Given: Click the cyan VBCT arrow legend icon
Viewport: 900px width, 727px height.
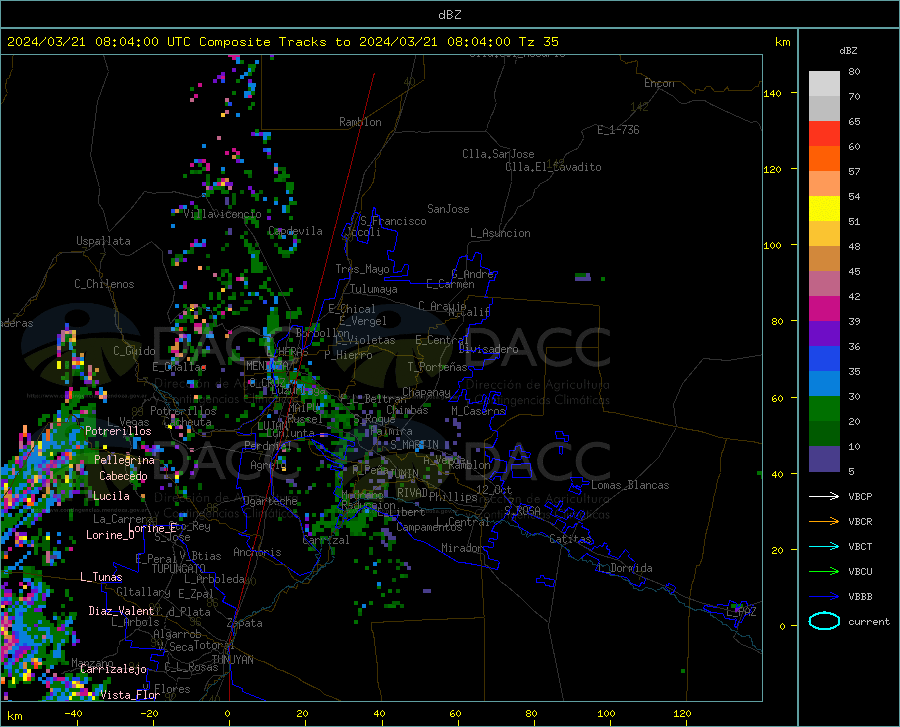Looking at the screenshot, I should click(x=824, y=546).
